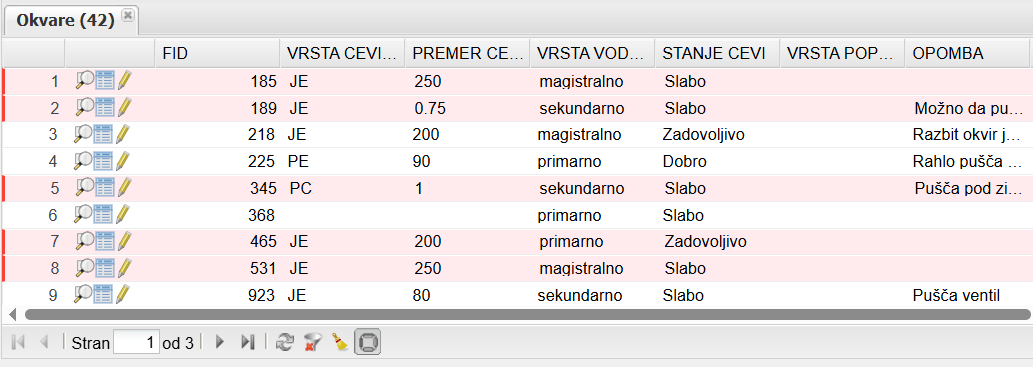Edit row 5 using the pencil icon
1033x367 pixels.
point(124,188)
